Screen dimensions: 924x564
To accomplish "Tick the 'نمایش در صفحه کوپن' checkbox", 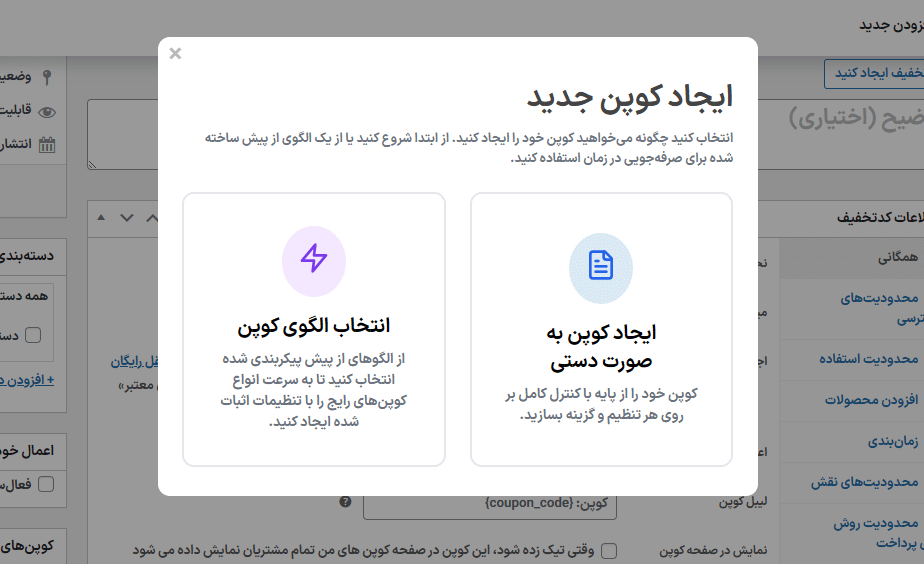I will [x=609, y=550].
